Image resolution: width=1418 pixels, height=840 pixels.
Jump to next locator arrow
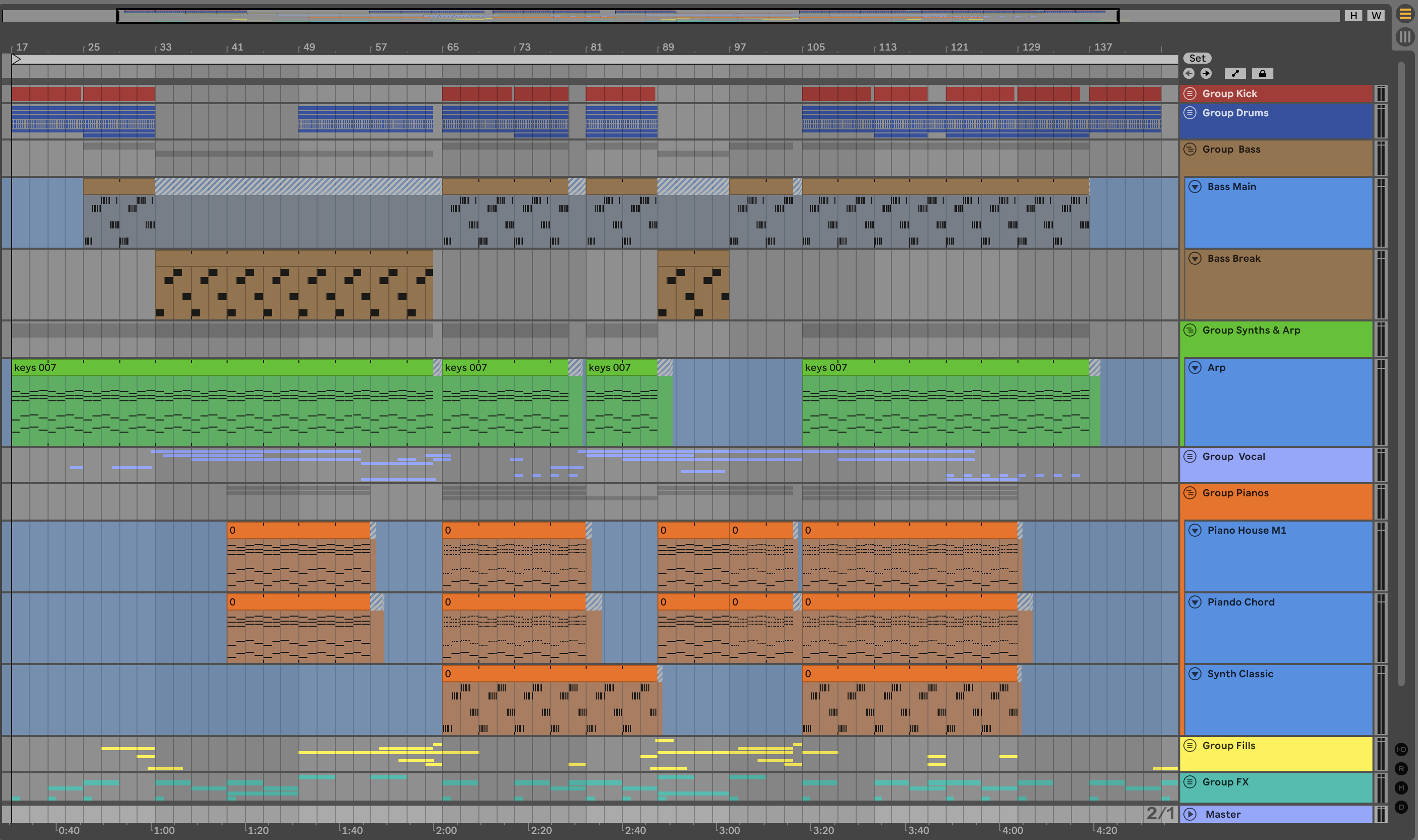coord(1206,74)
